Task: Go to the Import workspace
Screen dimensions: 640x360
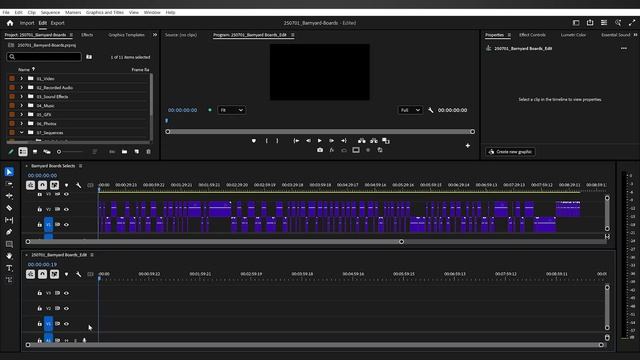Action: click(27, 23)
